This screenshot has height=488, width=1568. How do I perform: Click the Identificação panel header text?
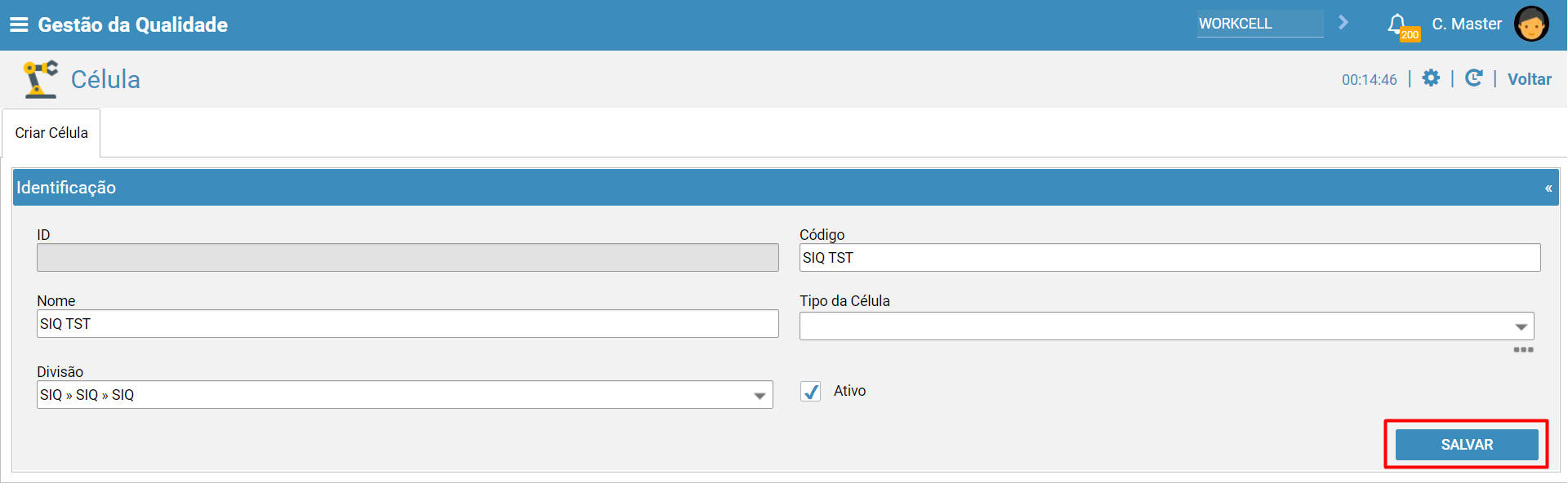(66, 188)
